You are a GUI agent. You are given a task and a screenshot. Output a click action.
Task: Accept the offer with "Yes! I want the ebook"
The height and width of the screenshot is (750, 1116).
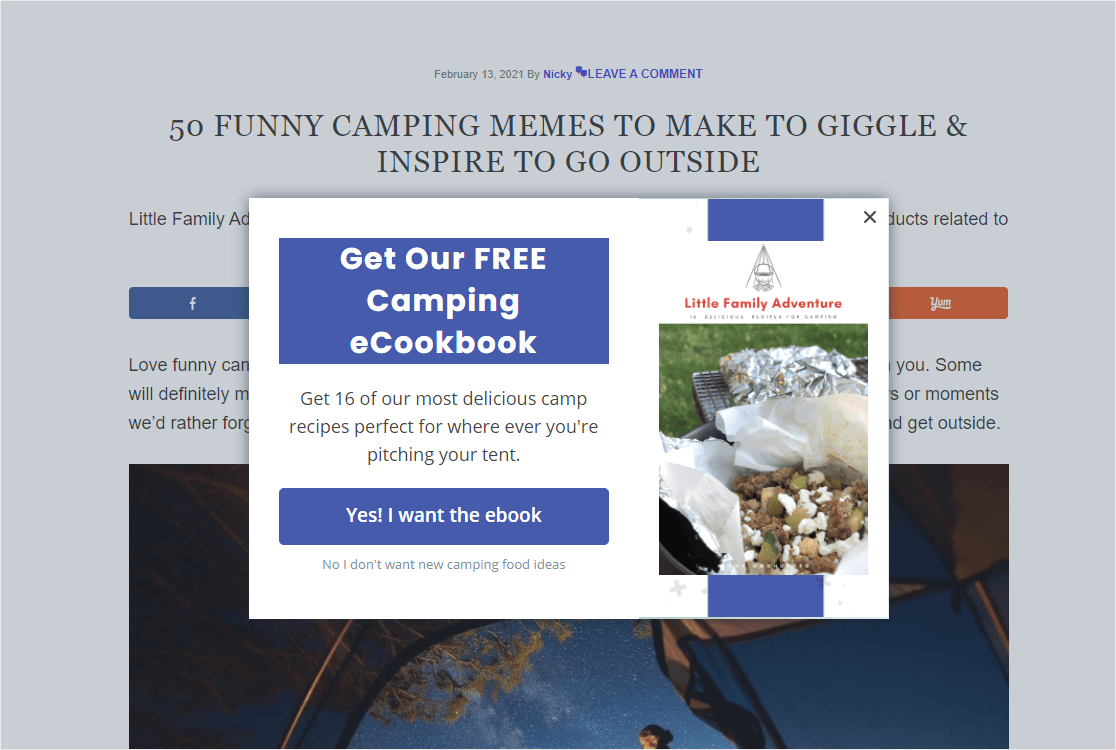pyautogui.click(x=443, y=516)
